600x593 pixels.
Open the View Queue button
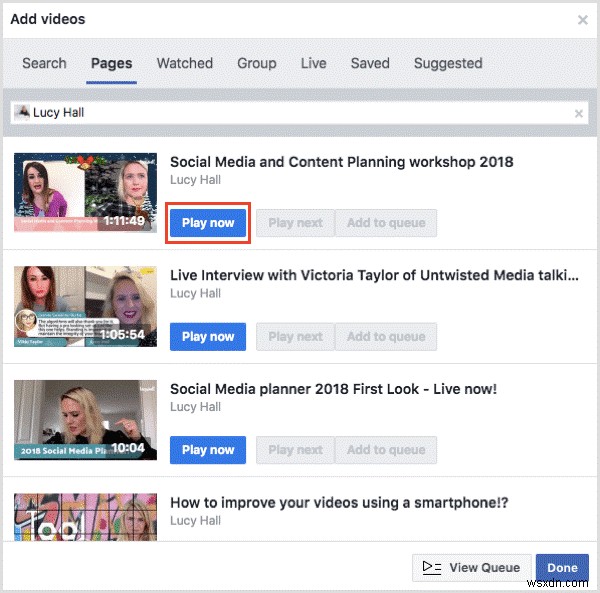coord(471,568)
